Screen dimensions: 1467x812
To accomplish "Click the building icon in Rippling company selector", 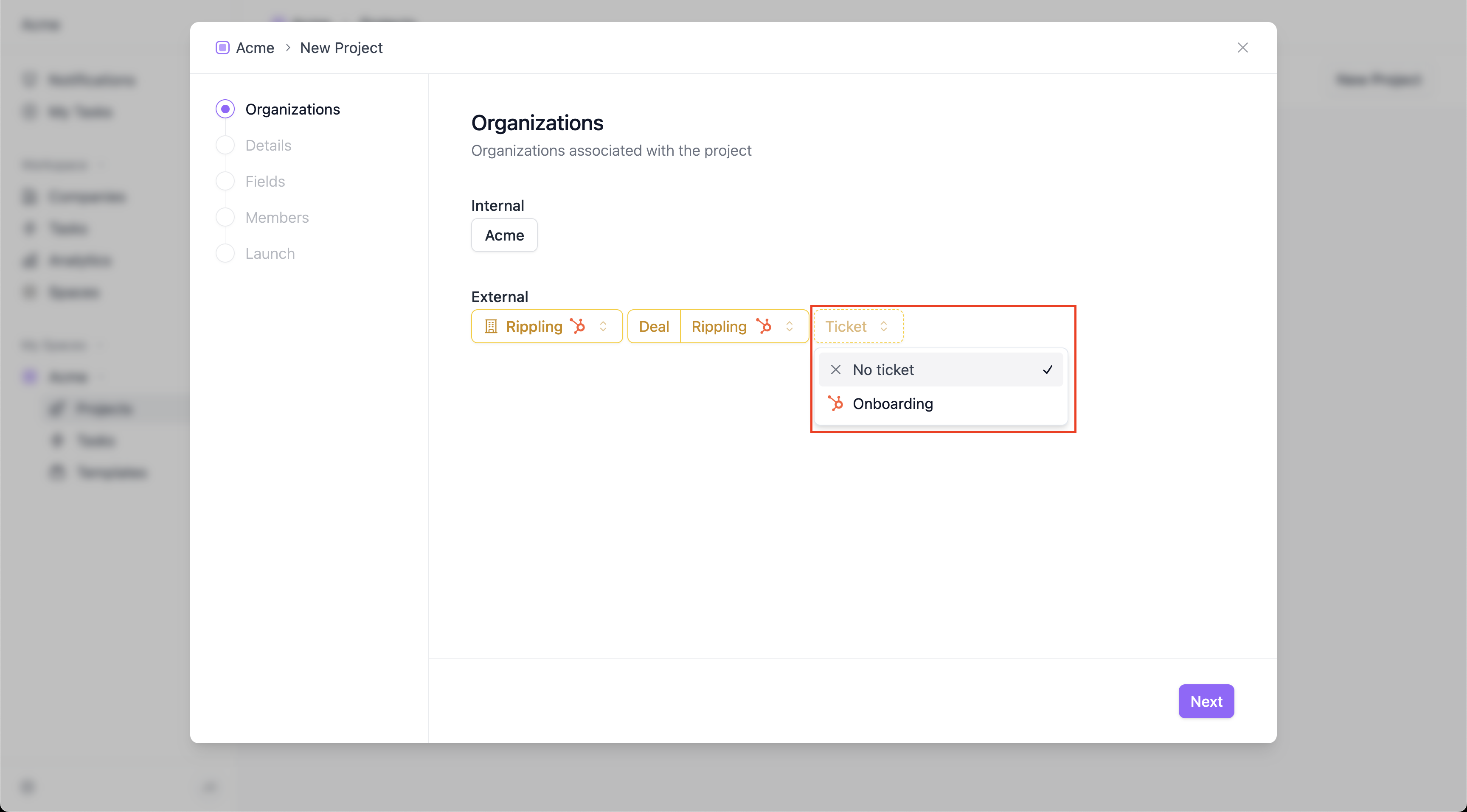I will [x=490, y=326].
